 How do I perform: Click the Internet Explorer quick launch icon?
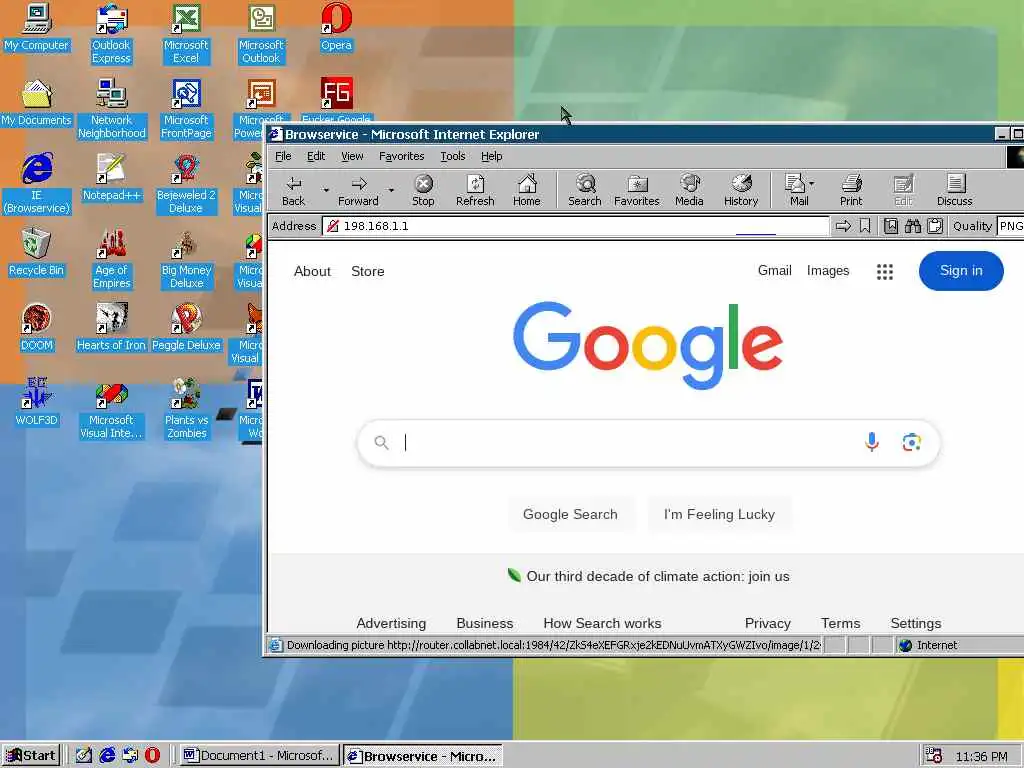click(107, 756)
